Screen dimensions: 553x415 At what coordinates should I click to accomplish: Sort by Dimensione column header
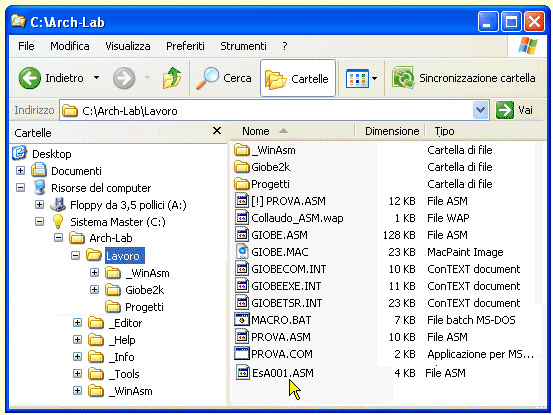[x=392, y=131]
